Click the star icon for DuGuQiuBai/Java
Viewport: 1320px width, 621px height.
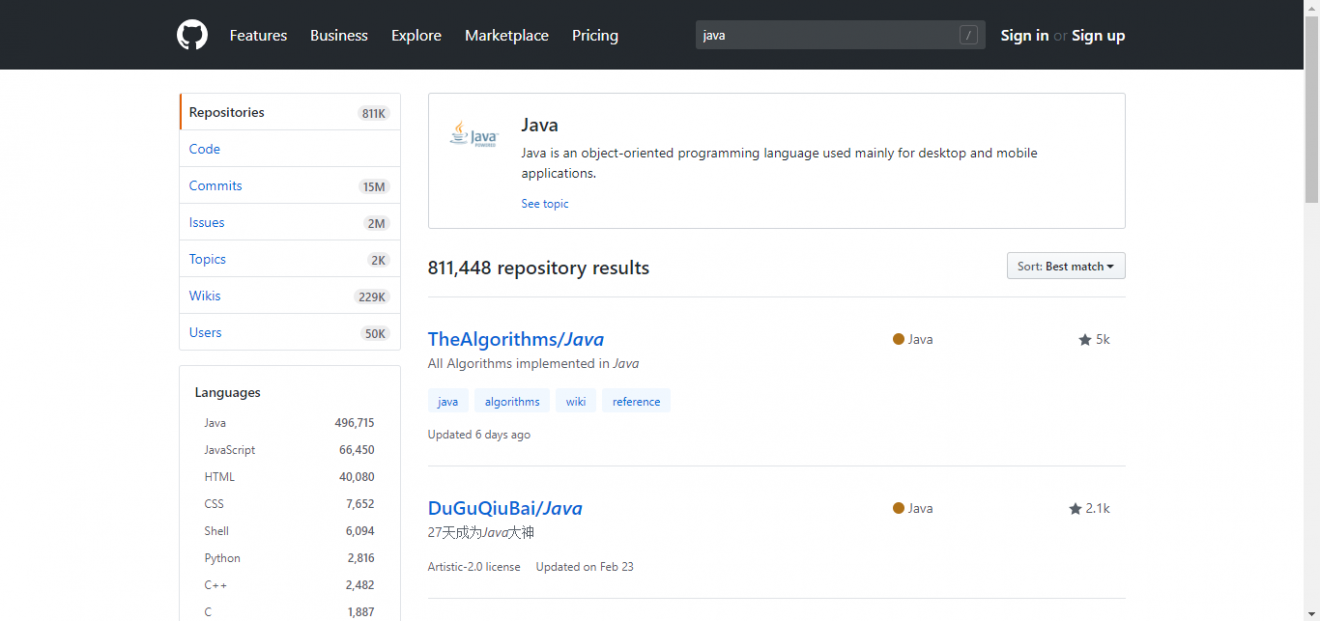click(1075, 509)
